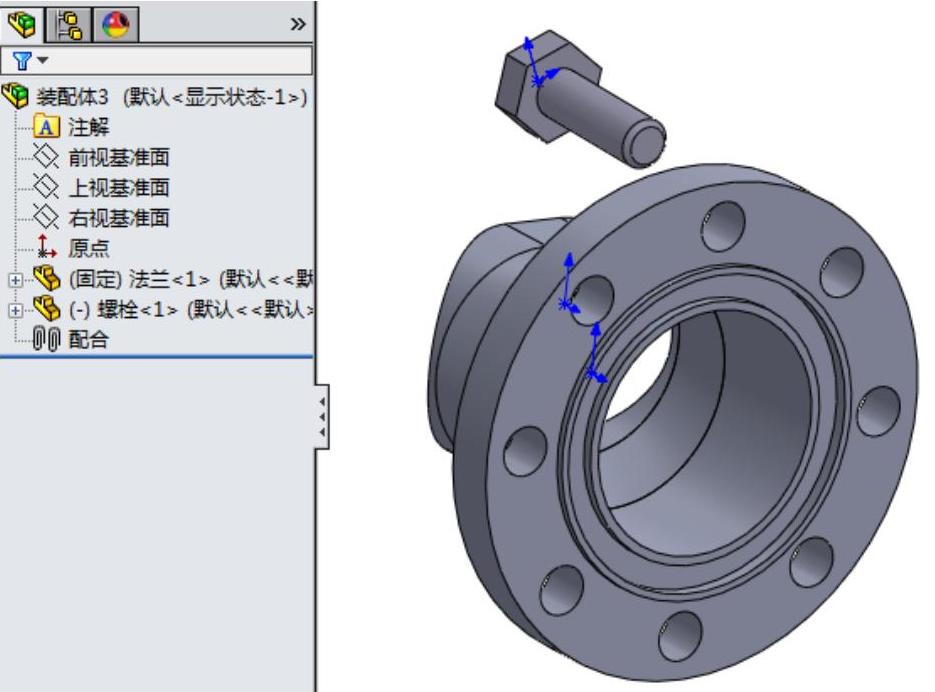
Task: Select the 注解 tree item text
Action: point(89,127)
